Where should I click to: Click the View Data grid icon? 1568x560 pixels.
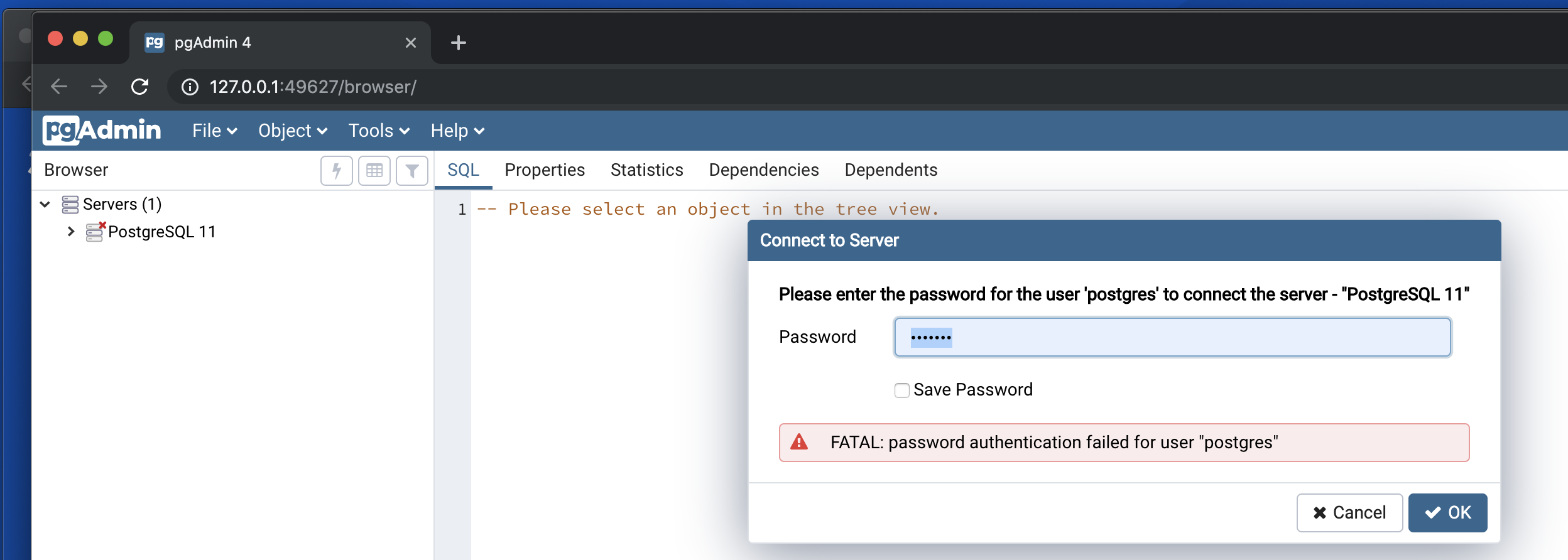(374, 170)
